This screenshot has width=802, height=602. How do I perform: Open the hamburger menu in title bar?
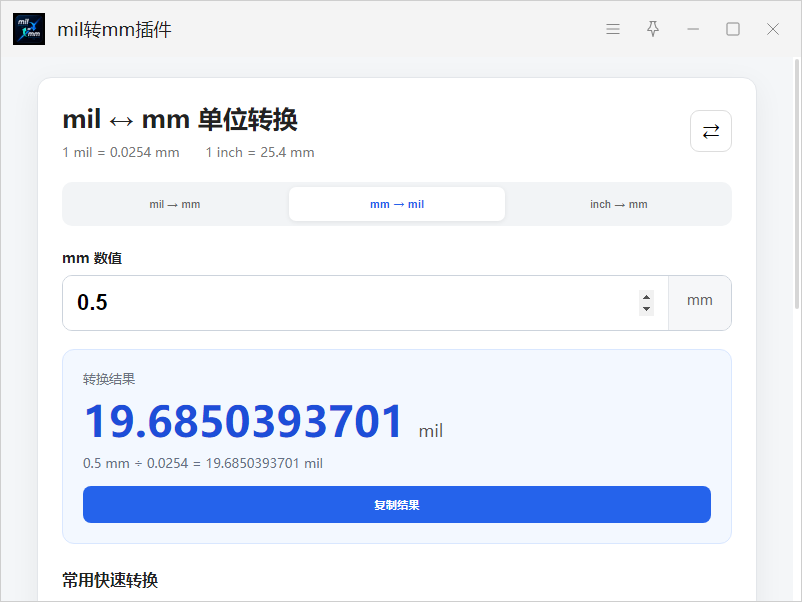click(613, 29)
